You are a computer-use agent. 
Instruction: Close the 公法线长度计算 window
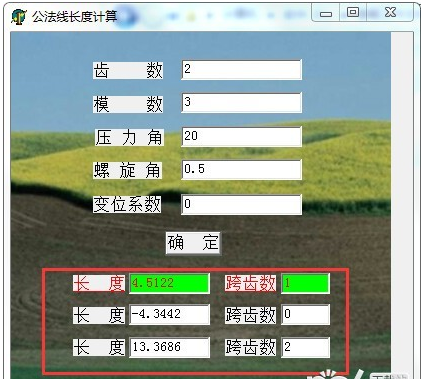tap(390, 13)
